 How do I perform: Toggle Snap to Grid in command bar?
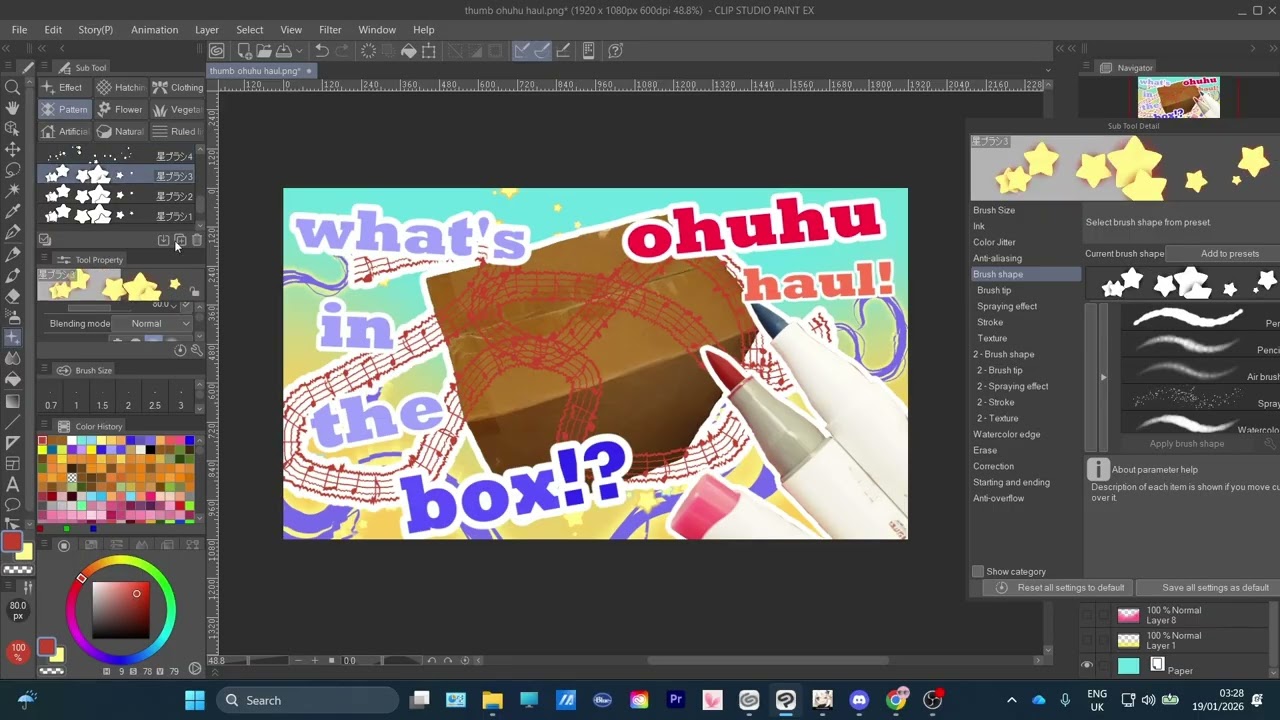[x=563, y=51]
